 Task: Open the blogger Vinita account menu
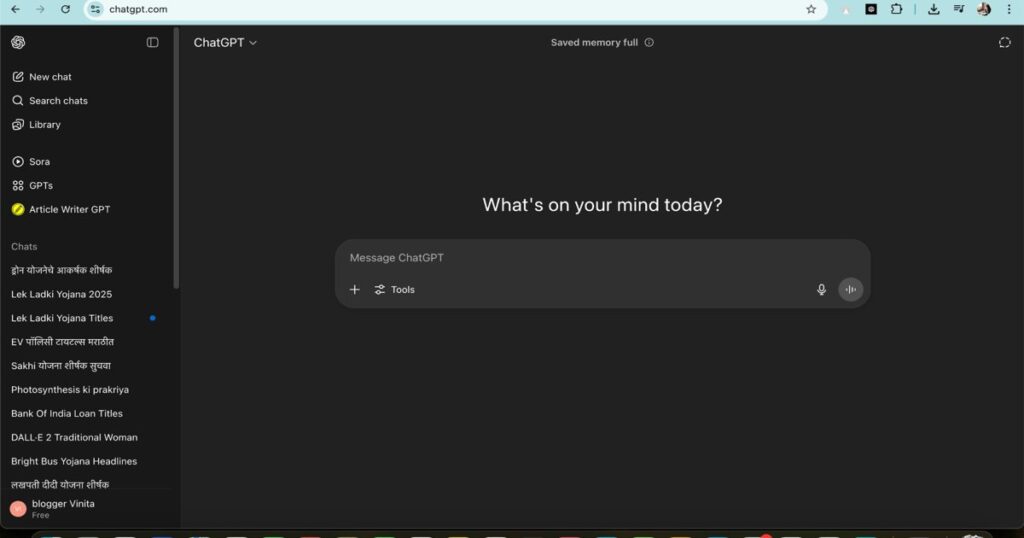coord(86,509)
